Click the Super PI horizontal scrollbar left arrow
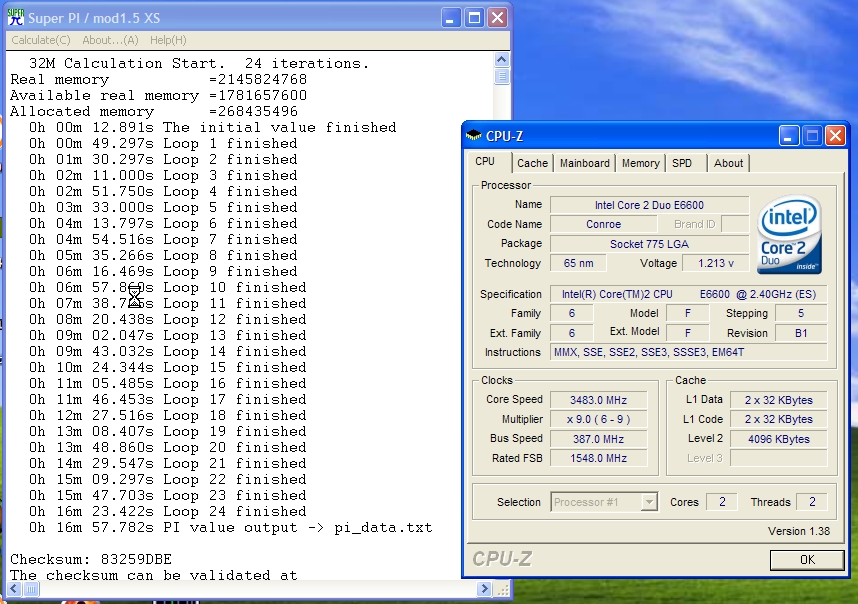The width and height of the screenshot is (858, 604). tap(14, 589)
